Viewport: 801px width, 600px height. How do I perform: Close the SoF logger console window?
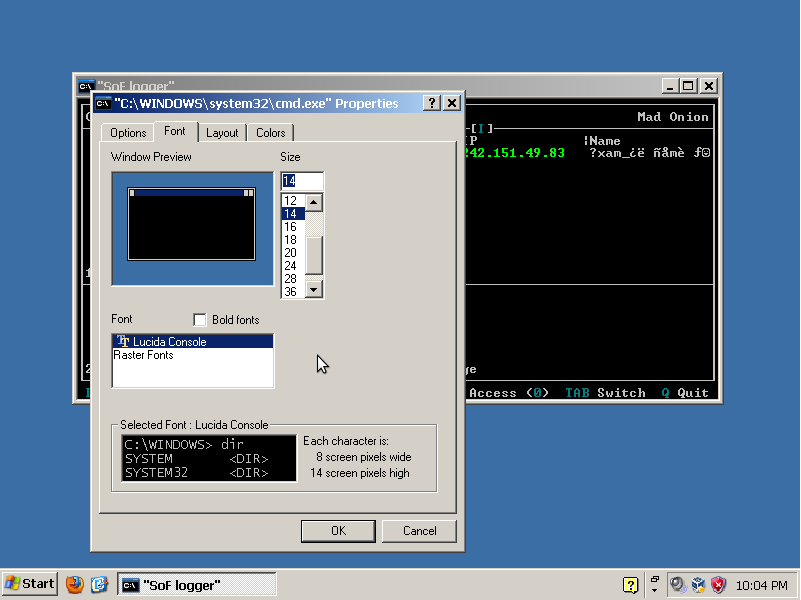(x=709, y=86)
